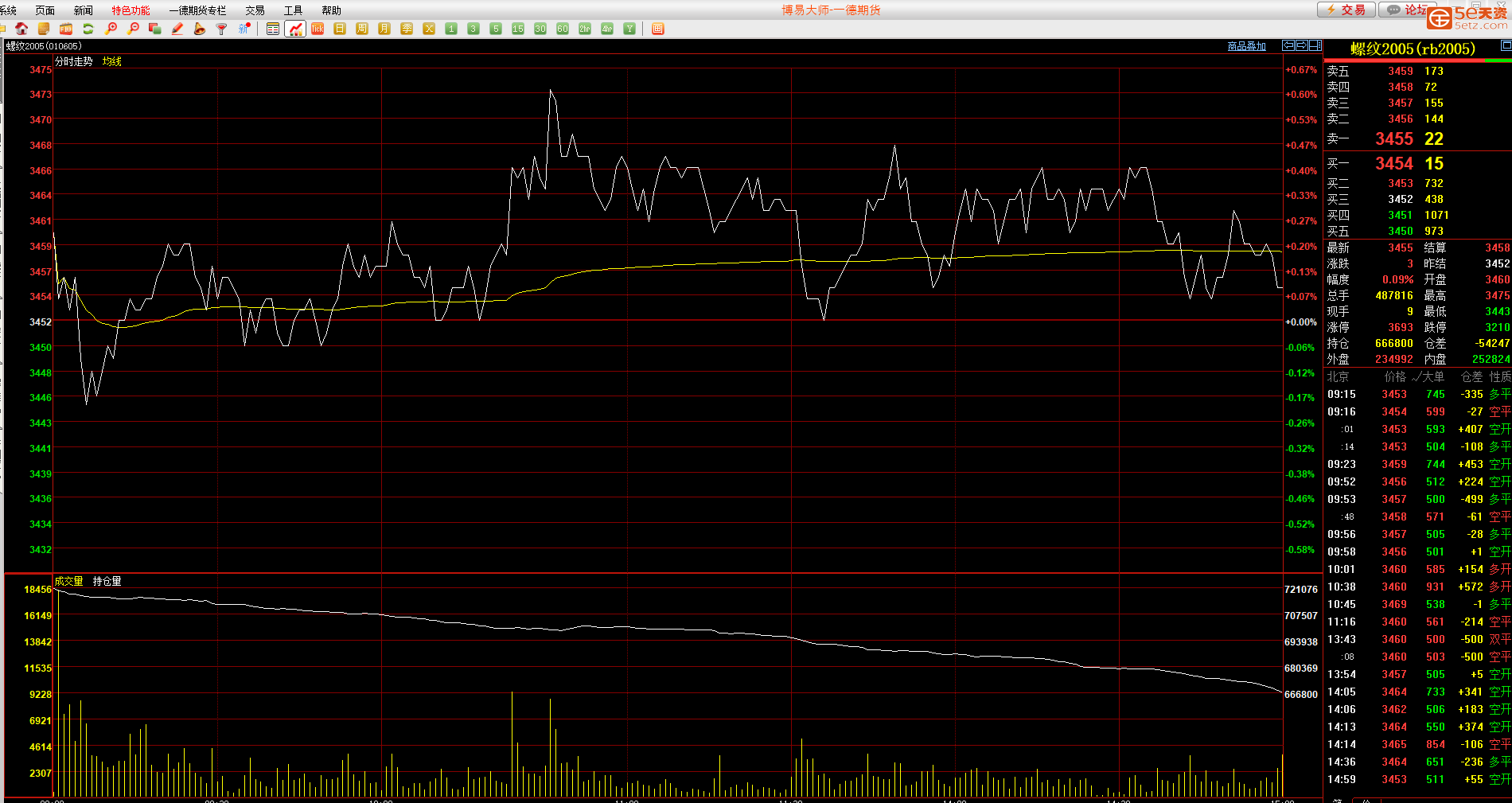This screenshot has height=803, width=1512.
Task: Toggle the daily (日) K-line period
Action: coord(340,29)
